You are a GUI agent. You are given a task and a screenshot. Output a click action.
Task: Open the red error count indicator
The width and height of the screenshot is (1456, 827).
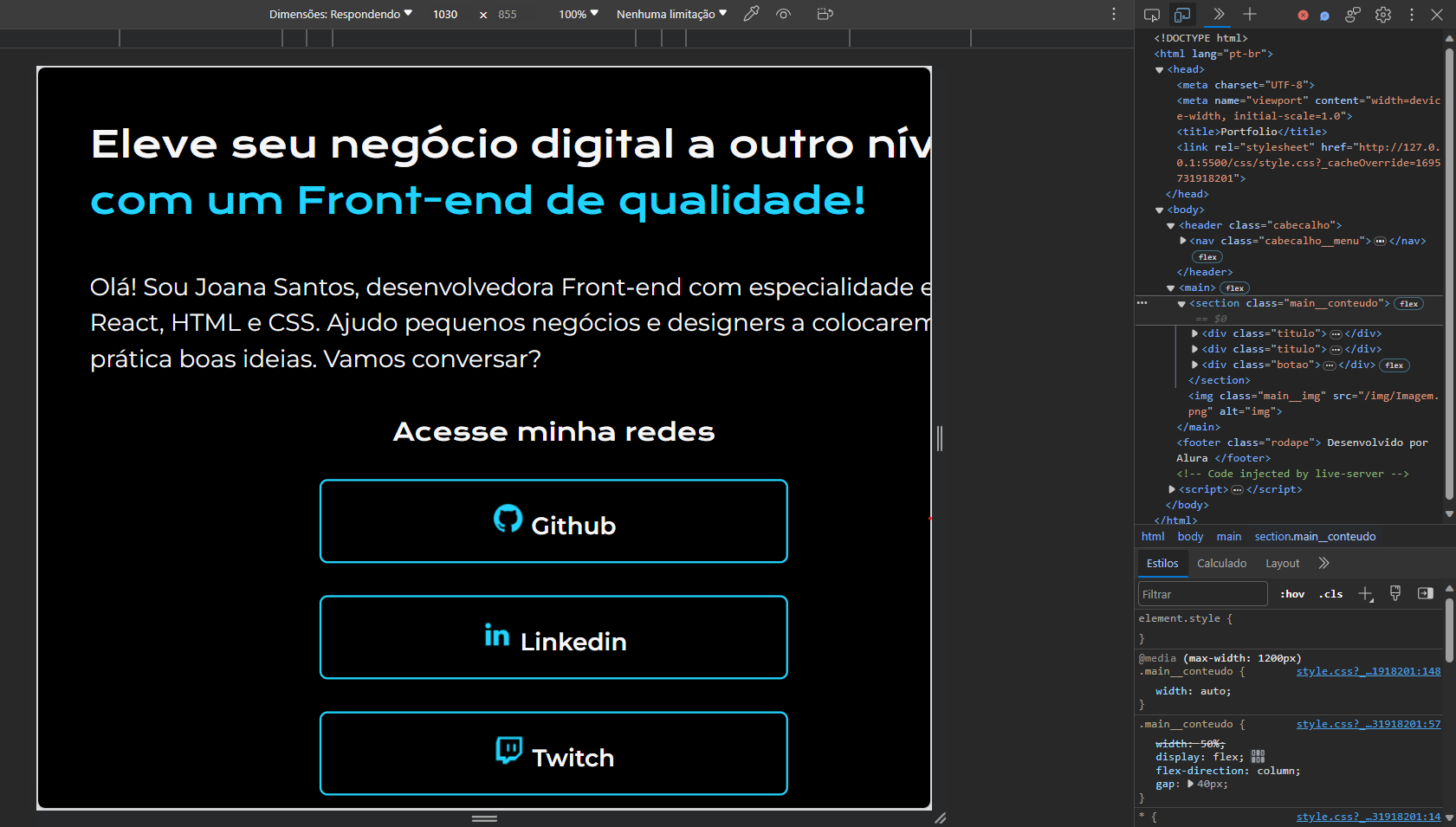coord(1303,15)
